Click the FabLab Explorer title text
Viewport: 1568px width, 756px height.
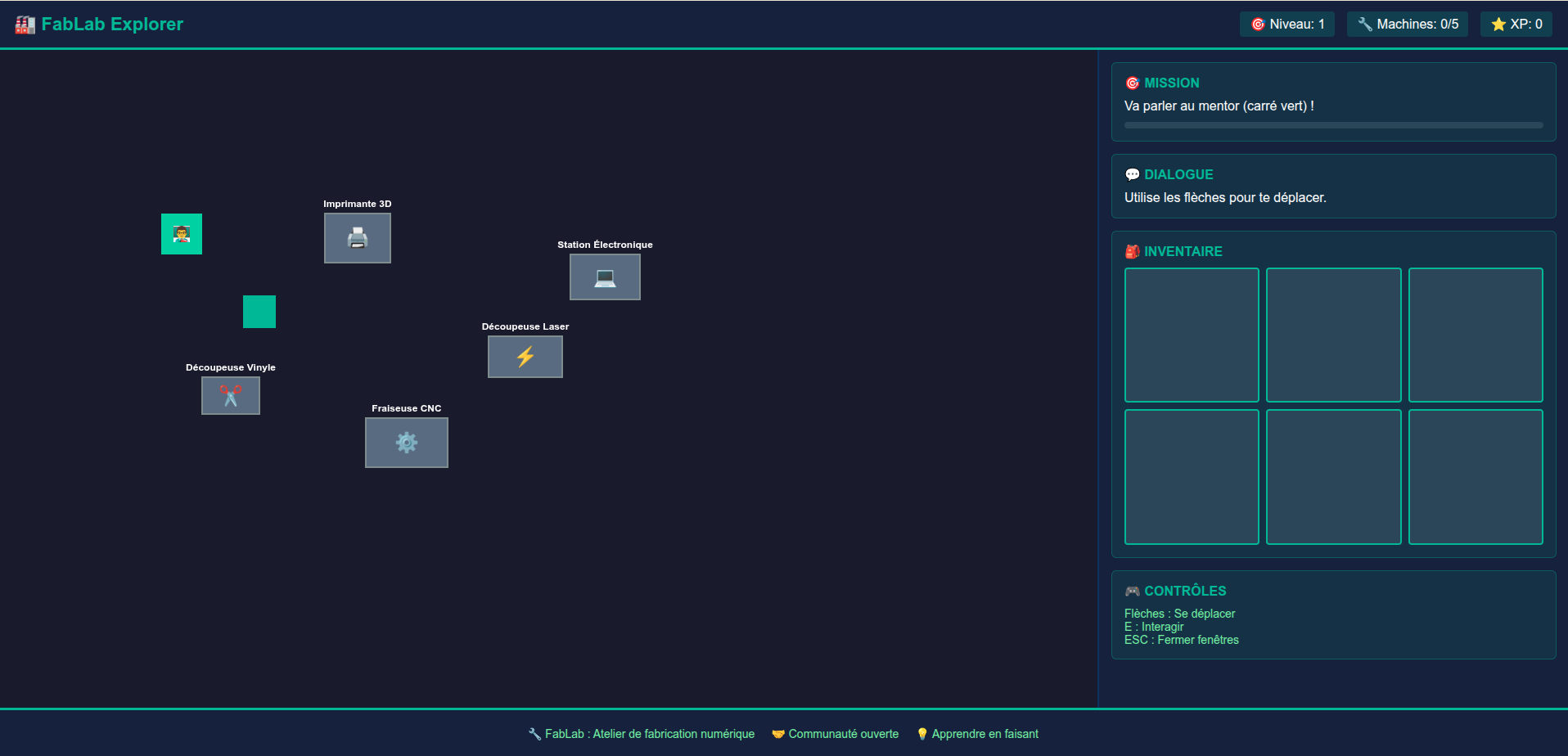click(x=112, y=25)
